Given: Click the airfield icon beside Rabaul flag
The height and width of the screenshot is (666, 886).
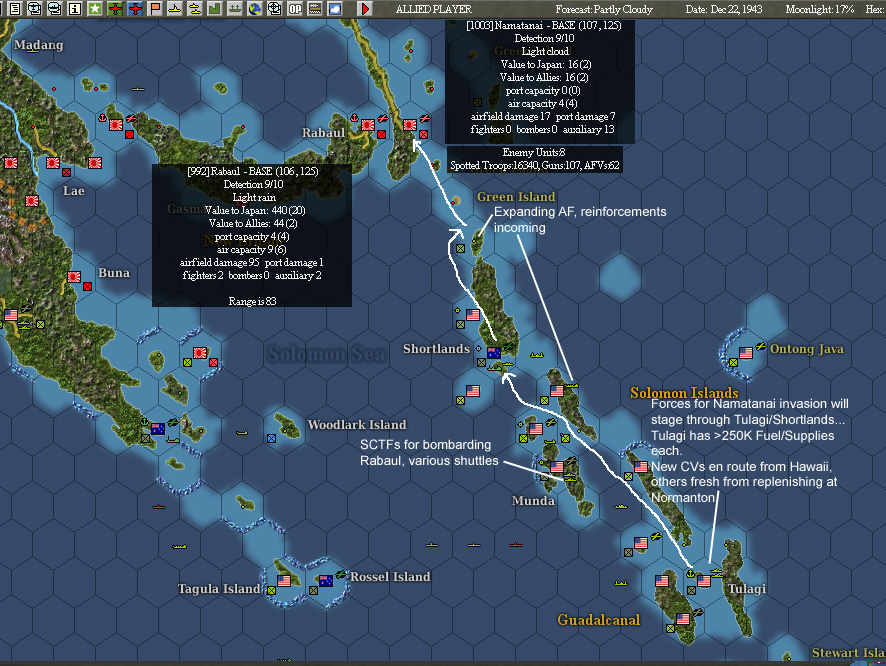Looking at the screenshot, I should 383,118.
